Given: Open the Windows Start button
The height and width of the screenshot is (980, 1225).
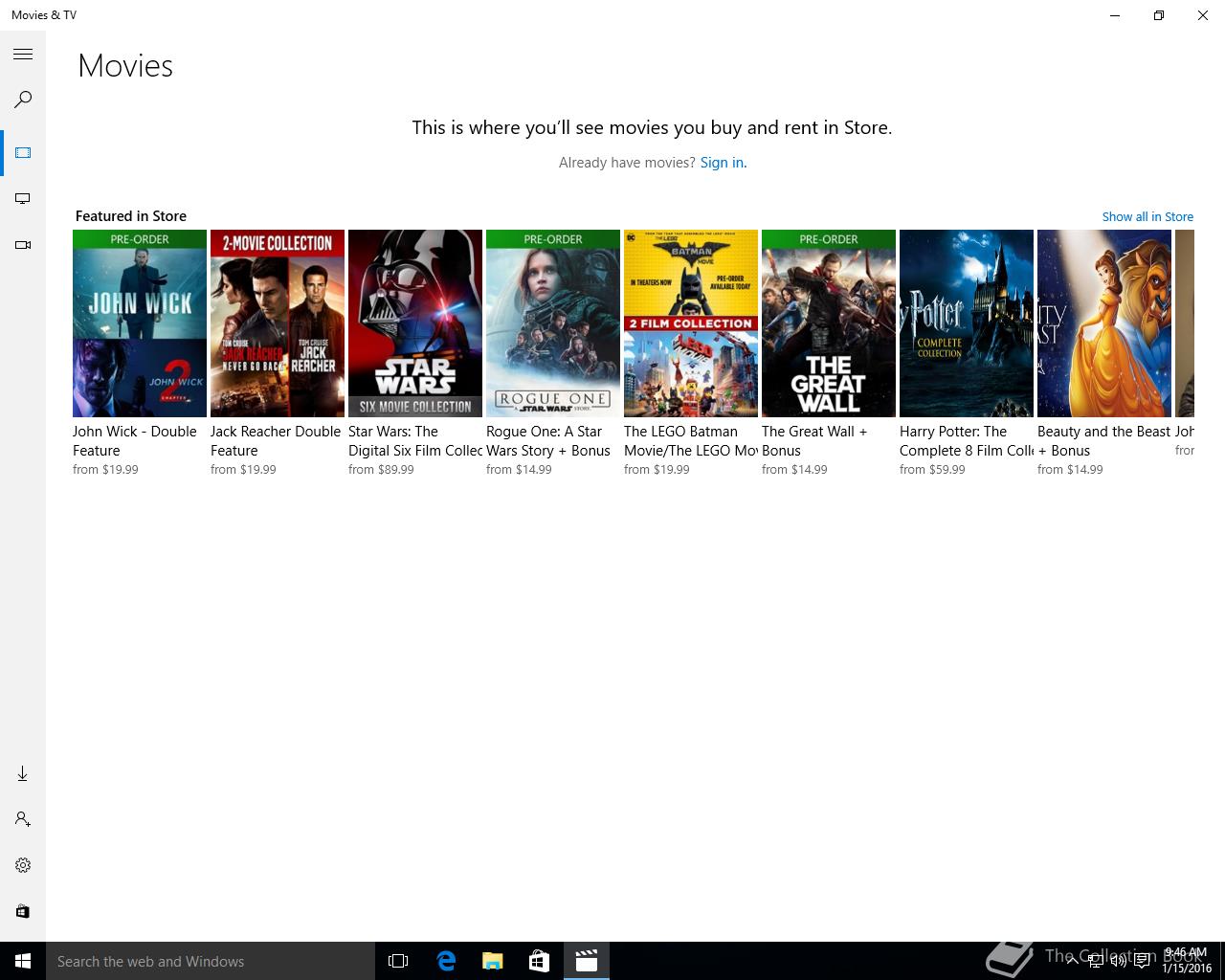Looking at the screenshot, I should click(x=23, y=961).
